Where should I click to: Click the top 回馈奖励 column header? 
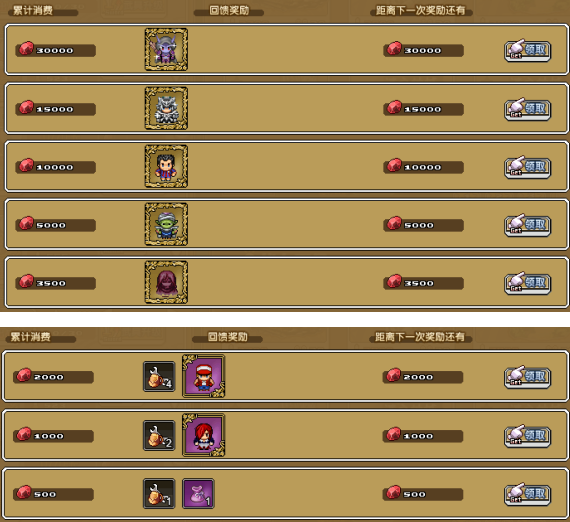(x=229, y=11)
